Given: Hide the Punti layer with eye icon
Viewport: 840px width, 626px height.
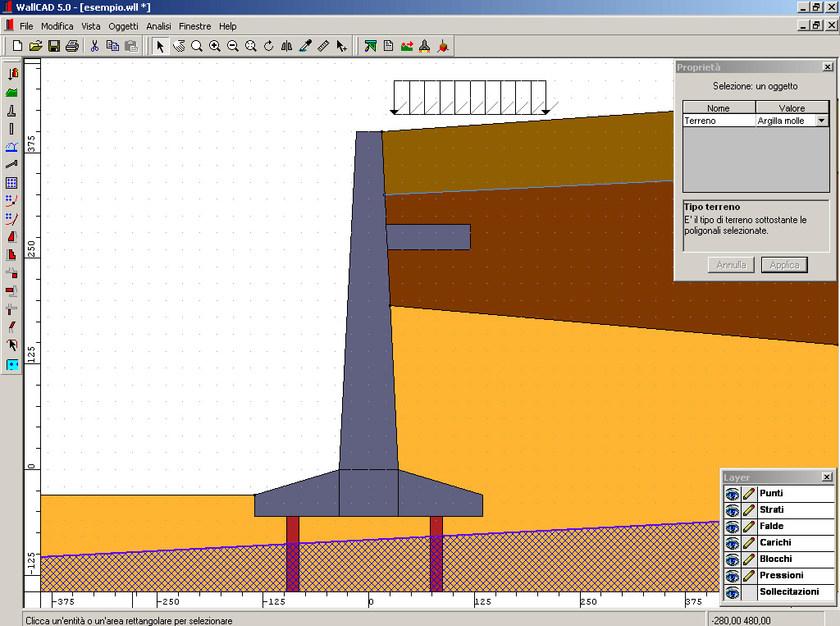Looking at the screenshot, I should pyautogui.click(x=732, y=494).
